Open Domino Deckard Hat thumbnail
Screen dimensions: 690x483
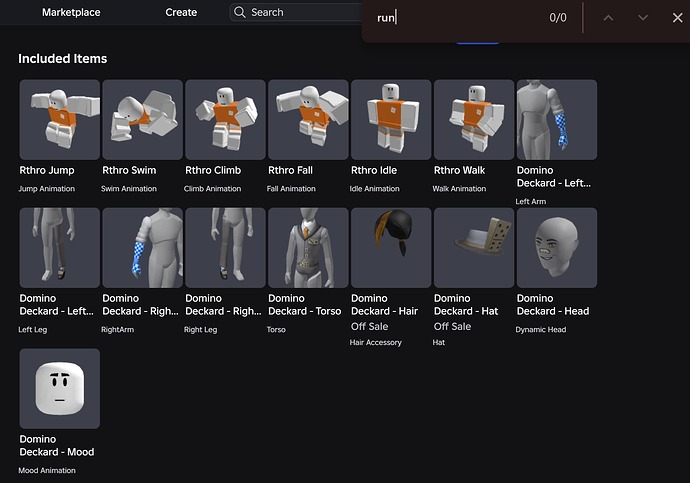(474, 248)
